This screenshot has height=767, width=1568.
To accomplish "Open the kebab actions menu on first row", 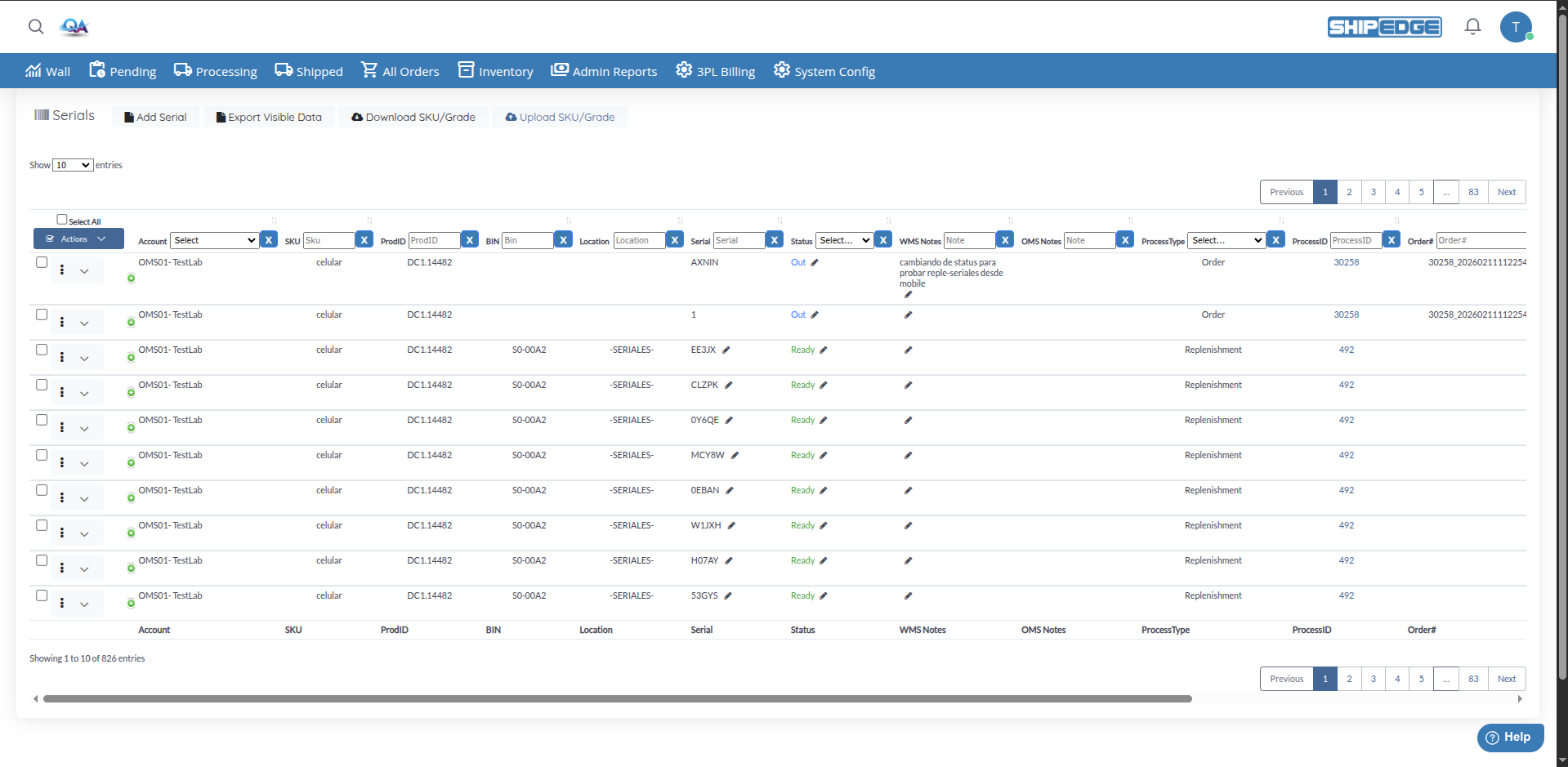I will [61, 270].
